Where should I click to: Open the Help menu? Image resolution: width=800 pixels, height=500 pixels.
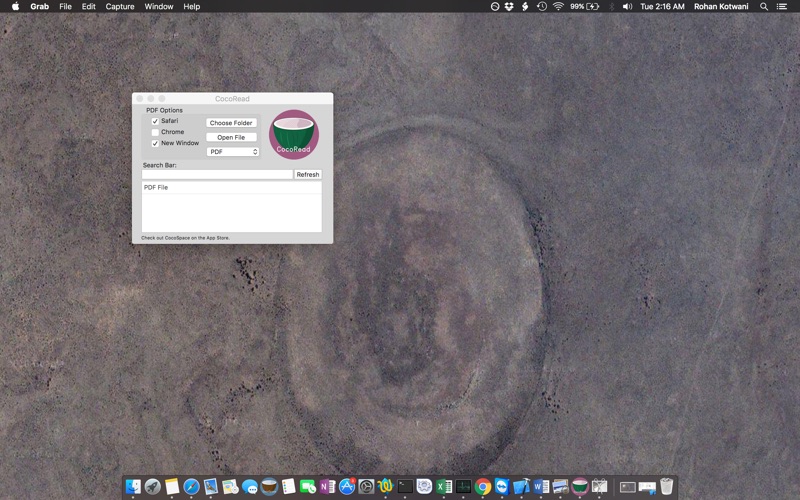coord(192,6)
